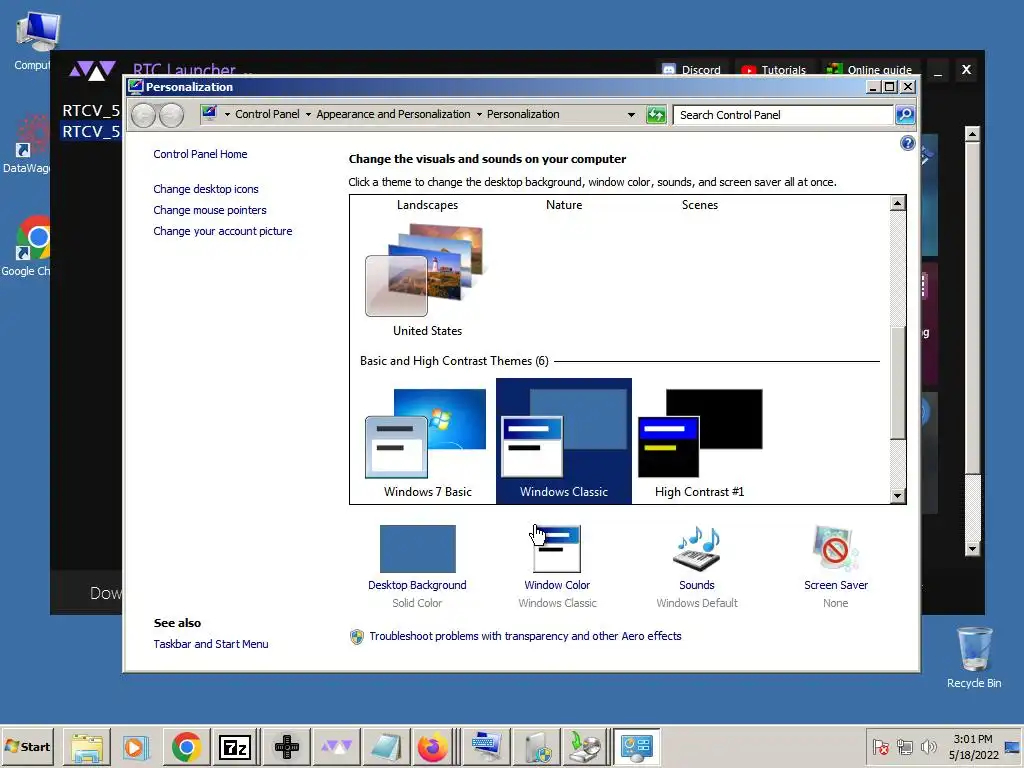
Task: Open 7-Zip from taskbar
Action: click(x=235, y=746)
